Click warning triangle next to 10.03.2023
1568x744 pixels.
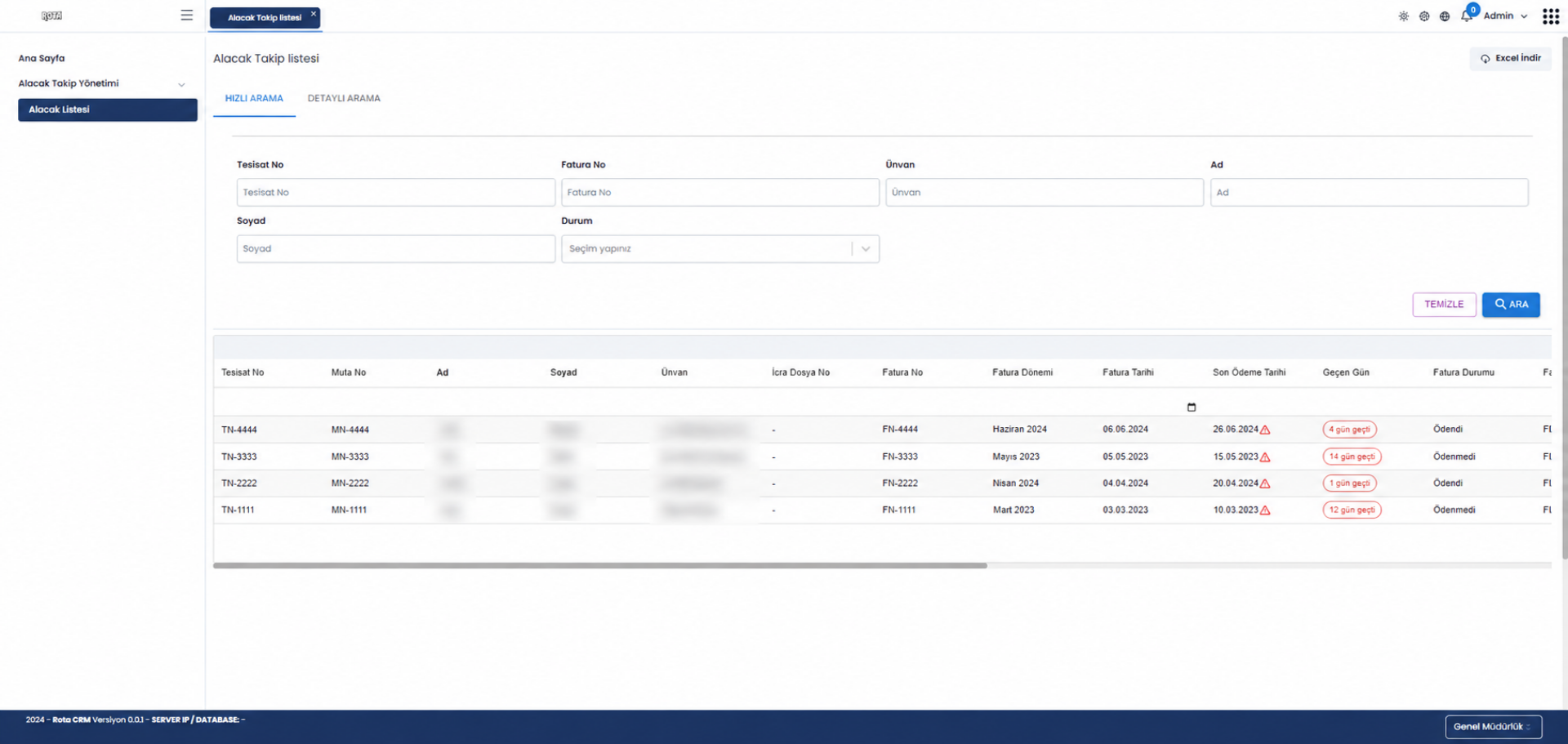coord(1265,510)
